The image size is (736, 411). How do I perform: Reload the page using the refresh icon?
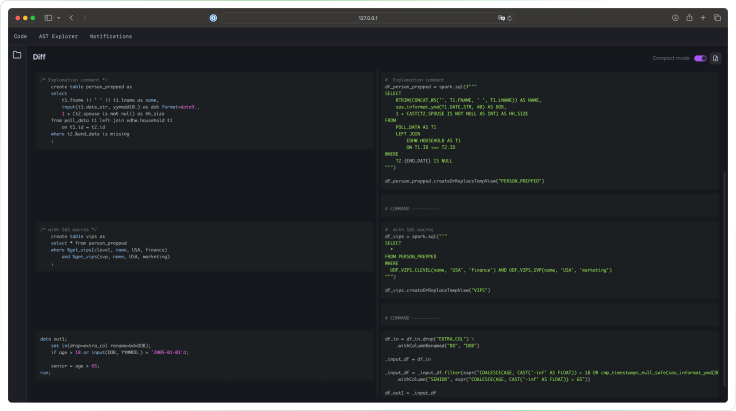pos(509,18)
